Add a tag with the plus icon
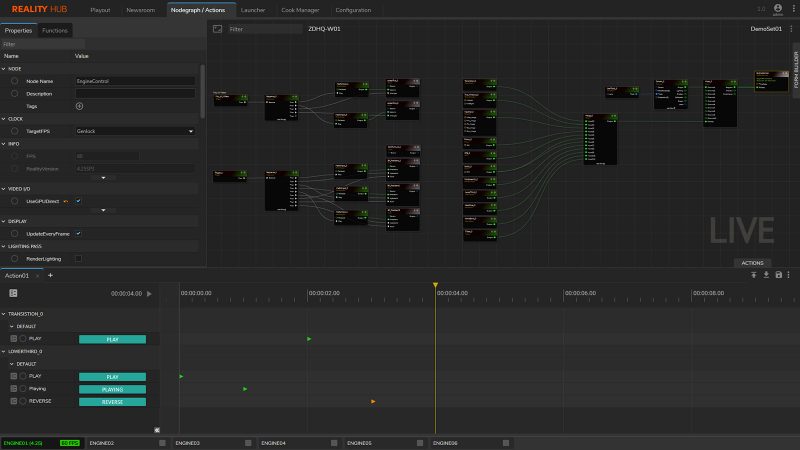The image size is (800, 450). (x=79, y=106)
